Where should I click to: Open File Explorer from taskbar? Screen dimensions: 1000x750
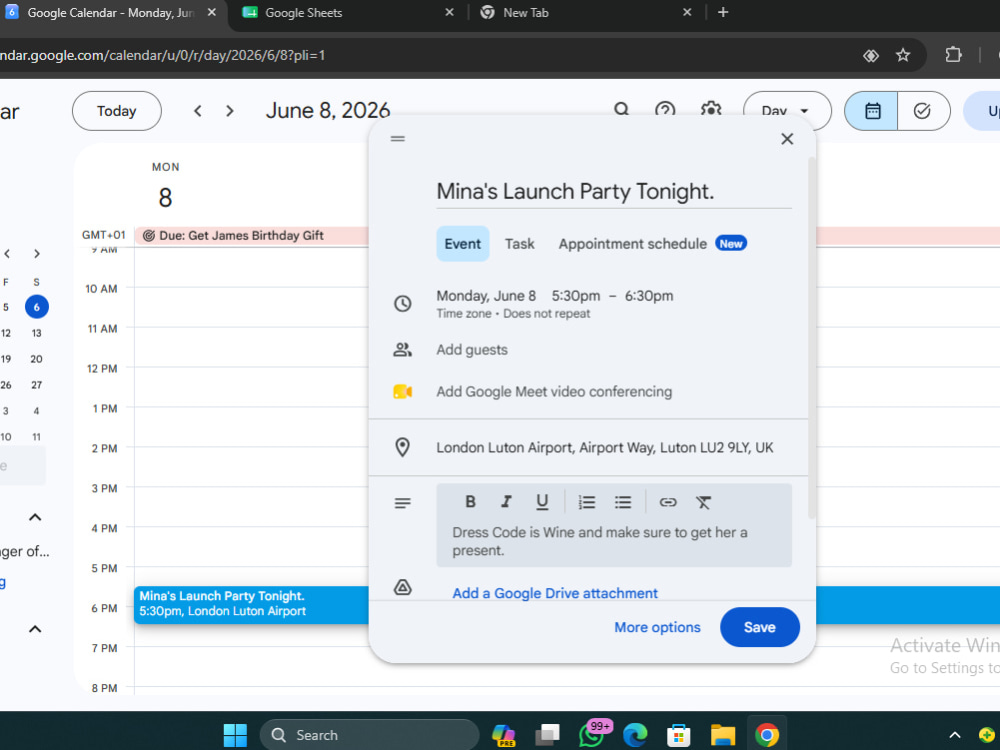tap(723, 735)
